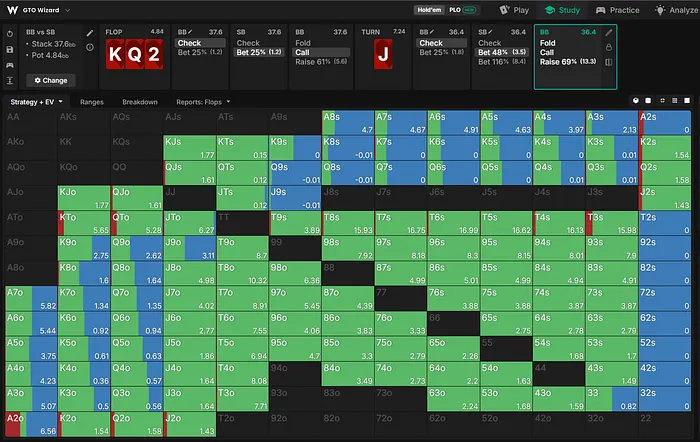Select Bet 25% (1.2) in the flop SB panel
The width and height of the screenshot is (700, 442).
[x=259, y=52]
